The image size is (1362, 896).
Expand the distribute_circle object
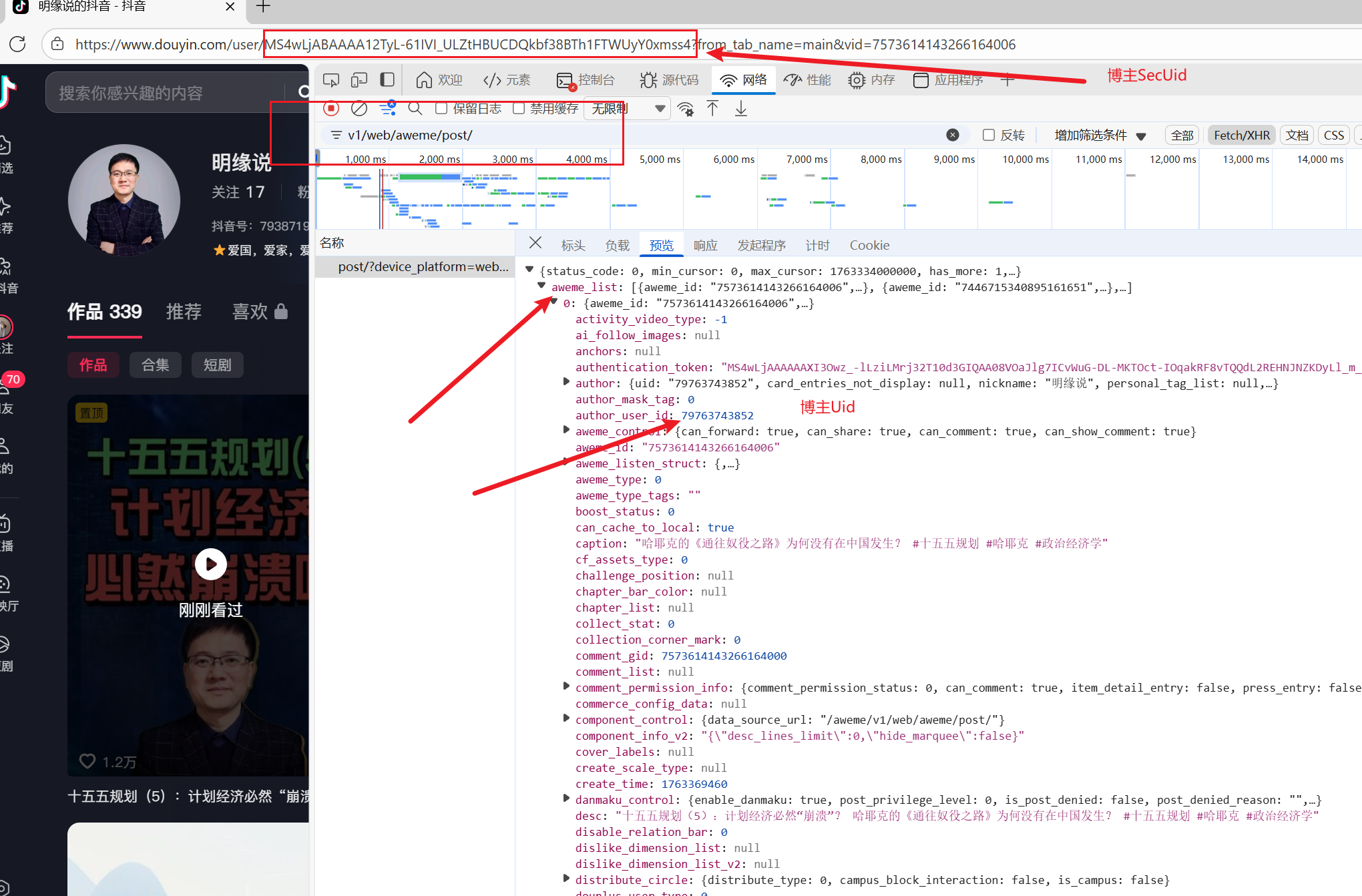coord(566,879)
